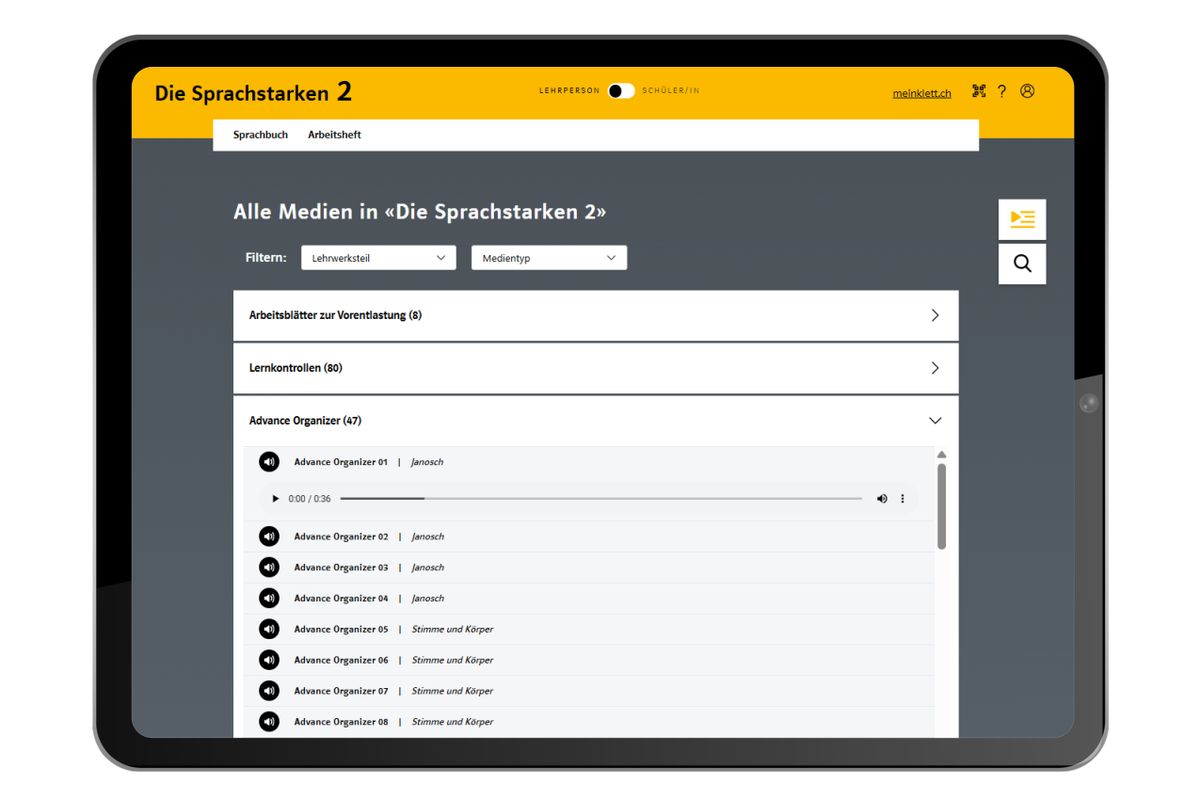Switch to the Arbeitsheft tab
Screen dimensions: 1200x800
334,135
